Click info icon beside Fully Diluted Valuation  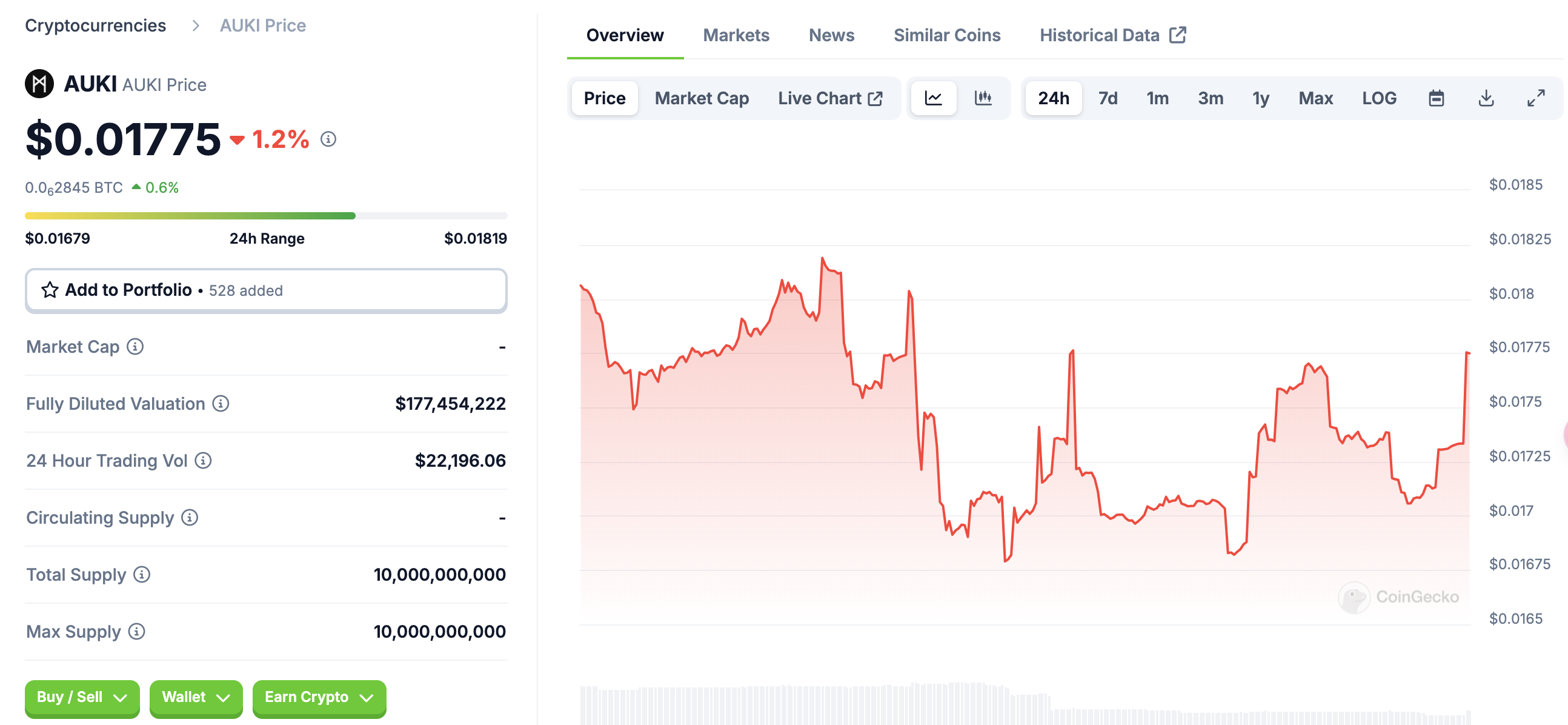221,403
